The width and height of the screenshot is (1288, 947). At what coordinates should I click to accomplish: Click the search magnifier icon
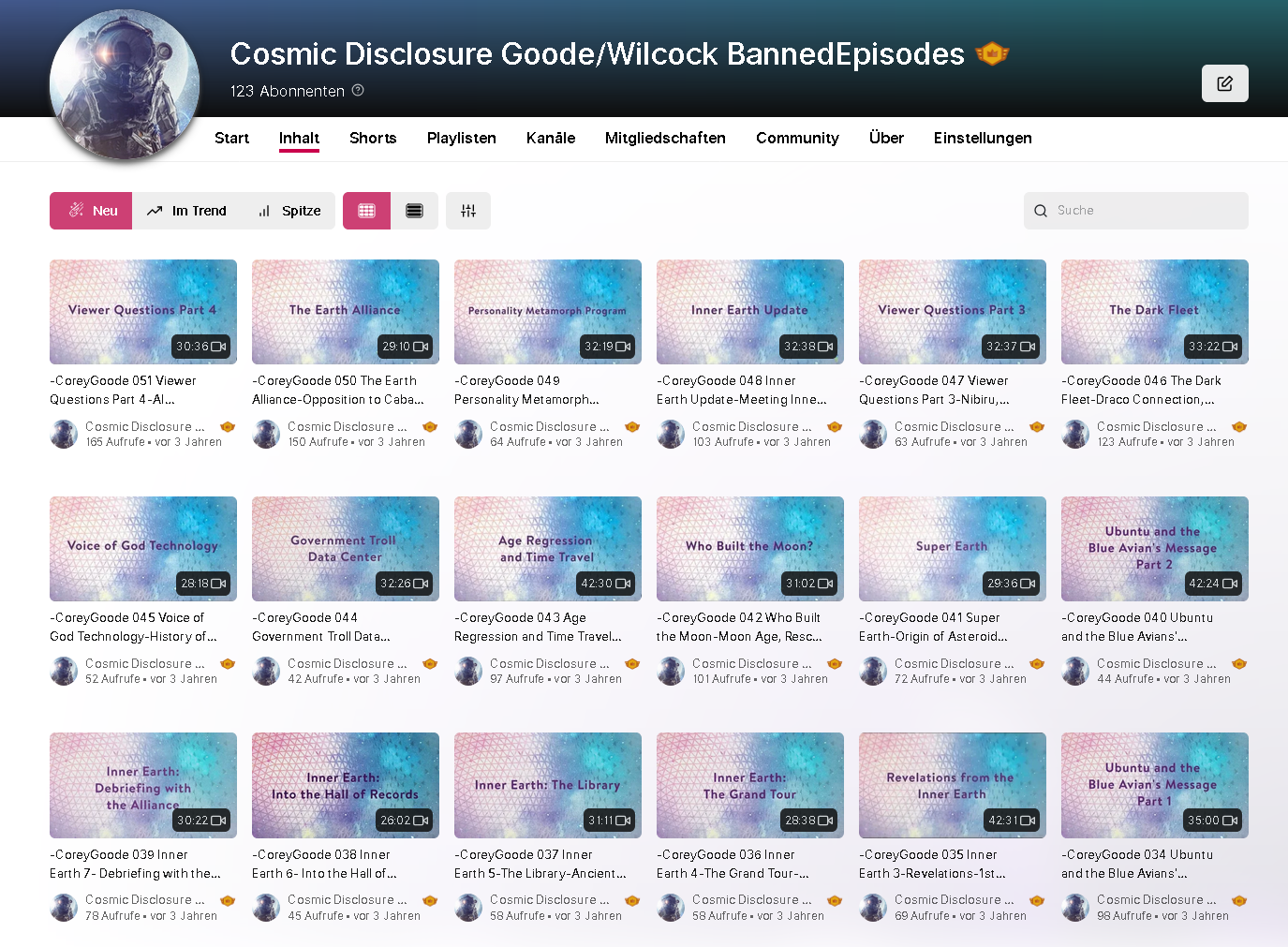tap(1041, 211)
